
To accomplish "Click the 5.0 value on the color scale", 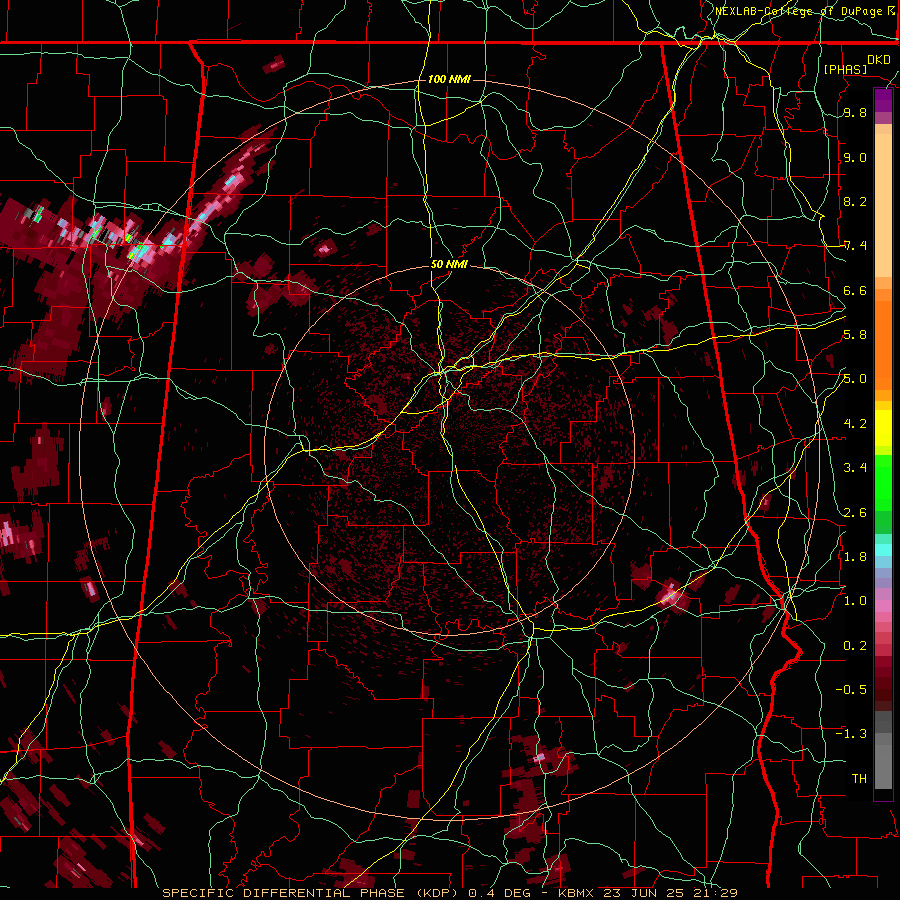I will pos(855,379).
